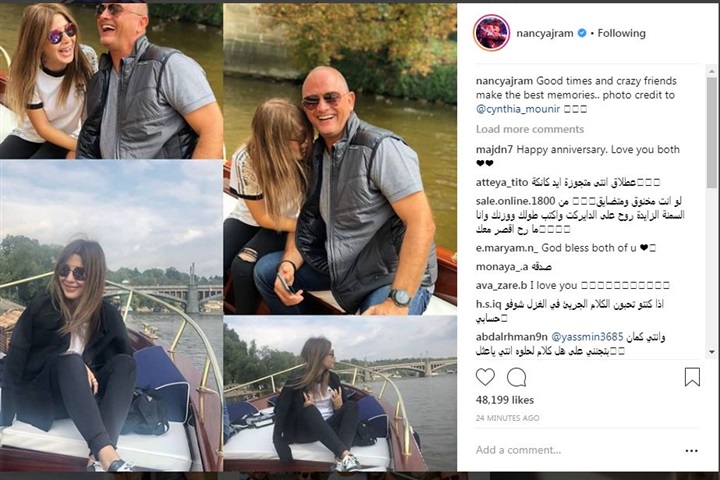
Task: Open the comment speech bubble icon
Action: [517, 377]
